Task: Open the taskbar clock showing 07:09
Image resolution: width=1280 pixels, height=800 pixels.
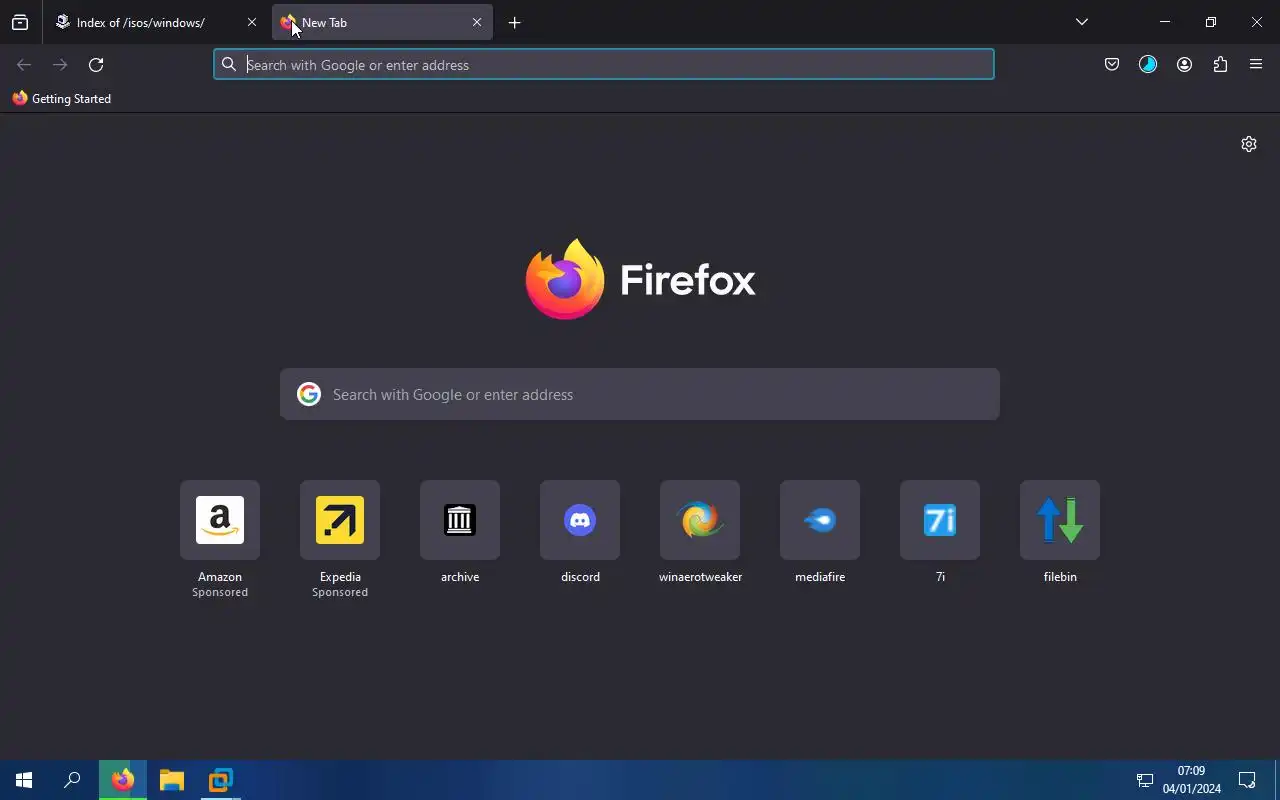Action: coord(1191,780)
